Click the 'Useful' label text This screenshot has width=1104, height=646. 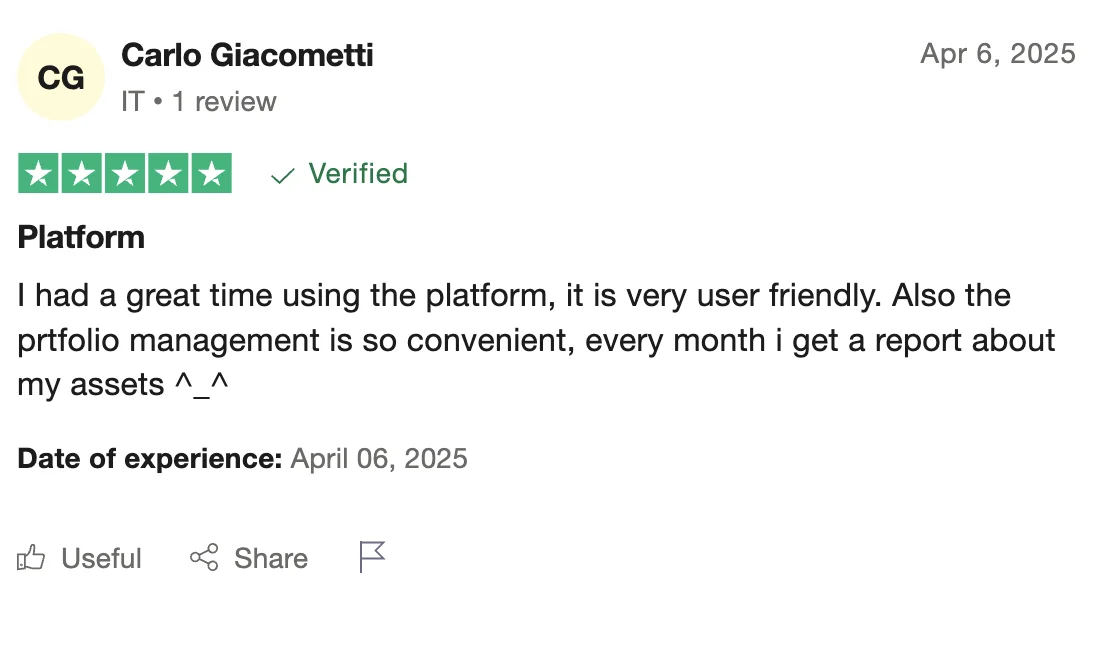click(101, 559)
